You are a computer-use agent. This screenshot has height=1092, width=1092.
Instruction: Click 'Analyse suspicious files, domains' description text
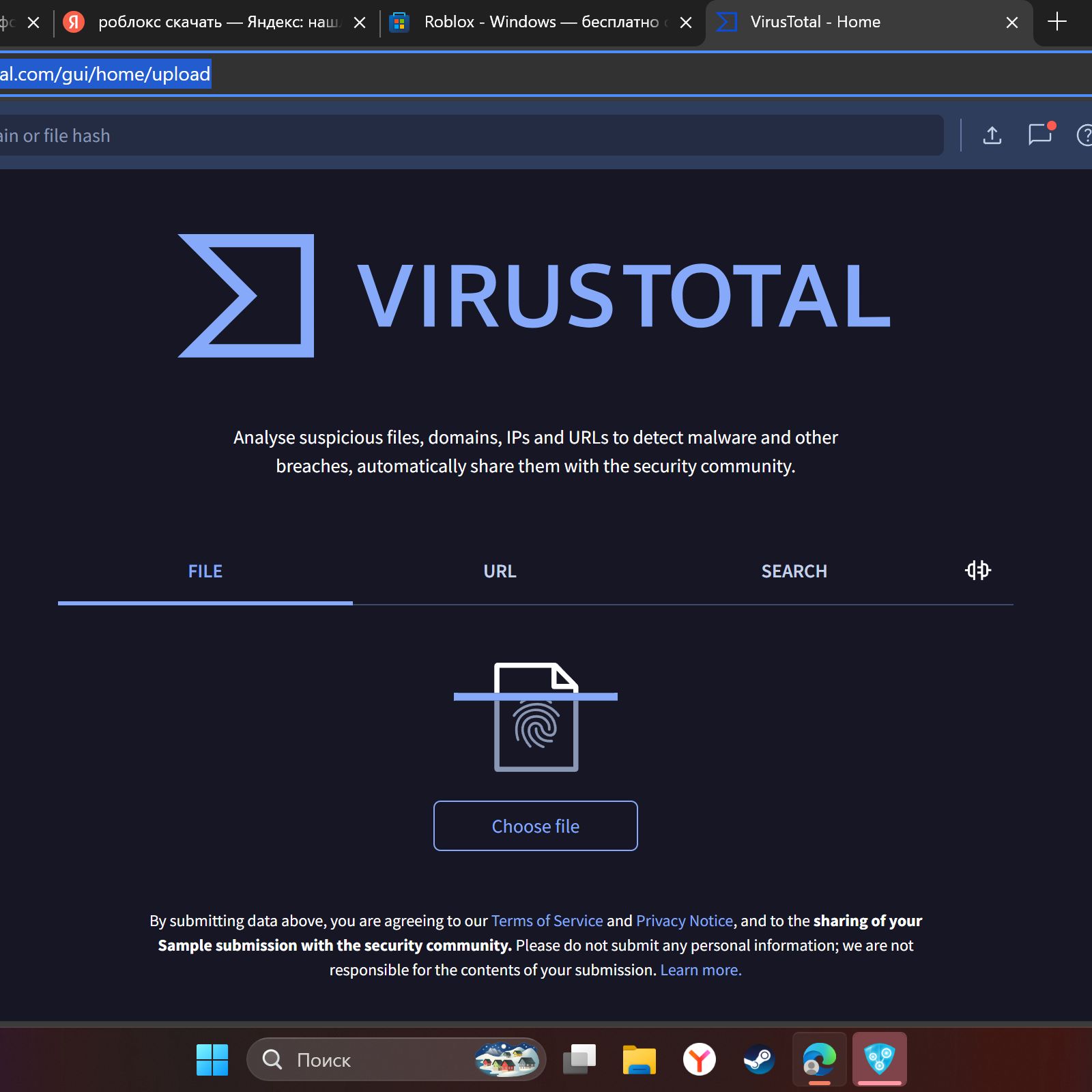536,451
